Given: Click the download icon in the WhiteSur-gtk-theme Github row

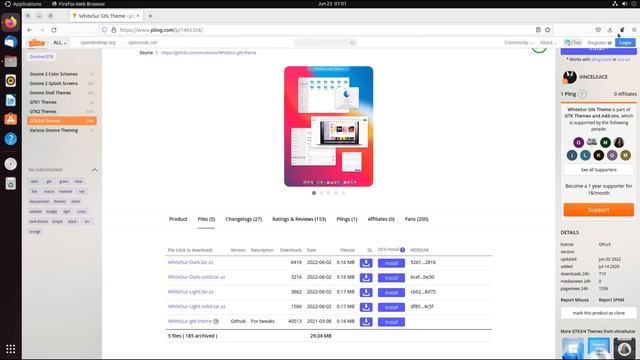Looking at the screenshot, I should coord(366,322).
